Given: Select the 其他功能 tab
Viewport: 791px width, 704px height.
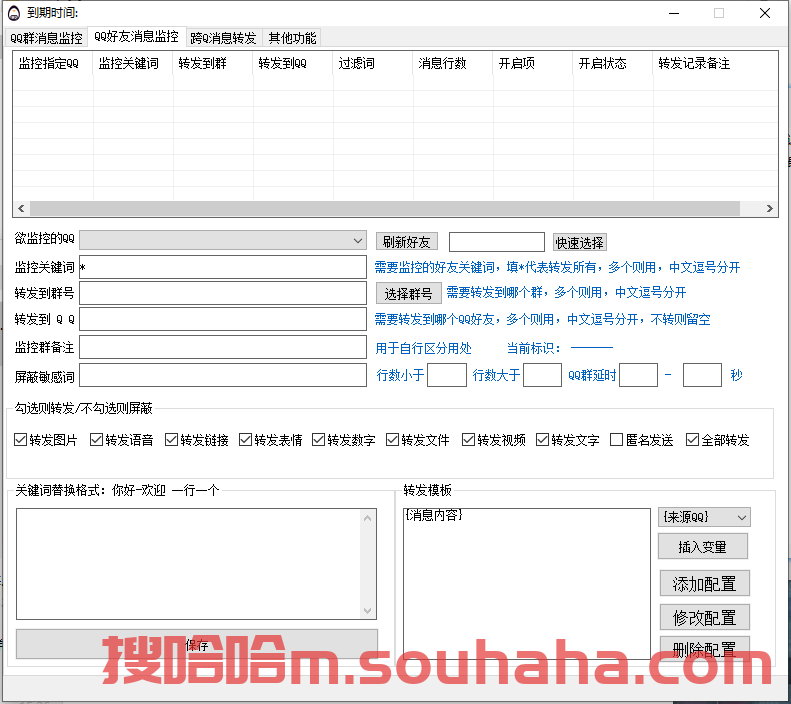Looking at the screenshot, I should [x=292, y=38].
